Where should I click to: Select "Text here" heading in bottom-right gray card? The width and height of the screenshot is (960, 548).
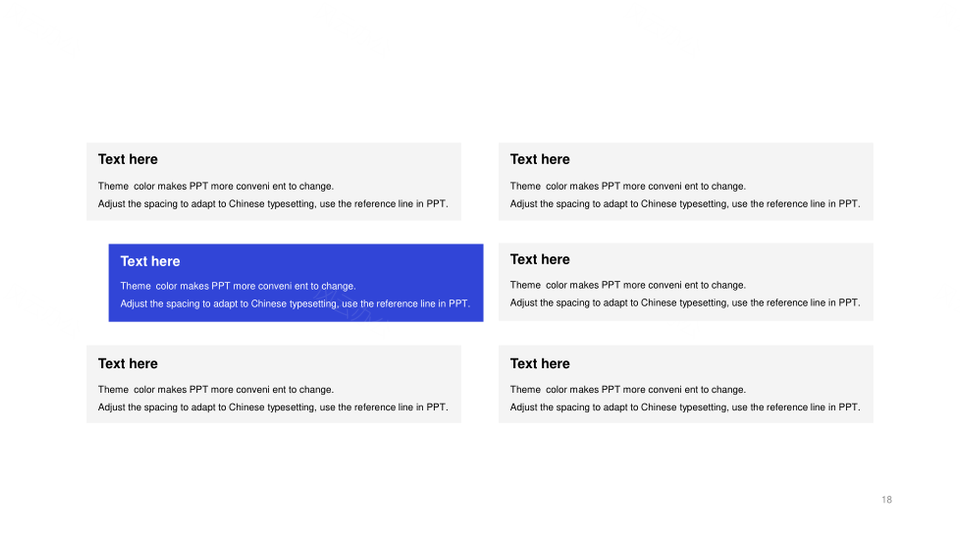[x=540, y=363]
